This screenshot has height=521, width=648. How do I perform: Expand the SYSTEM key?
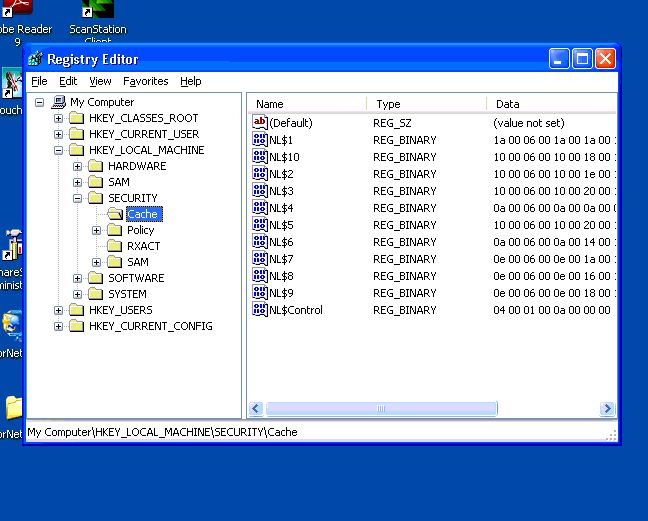coord(77,294)
